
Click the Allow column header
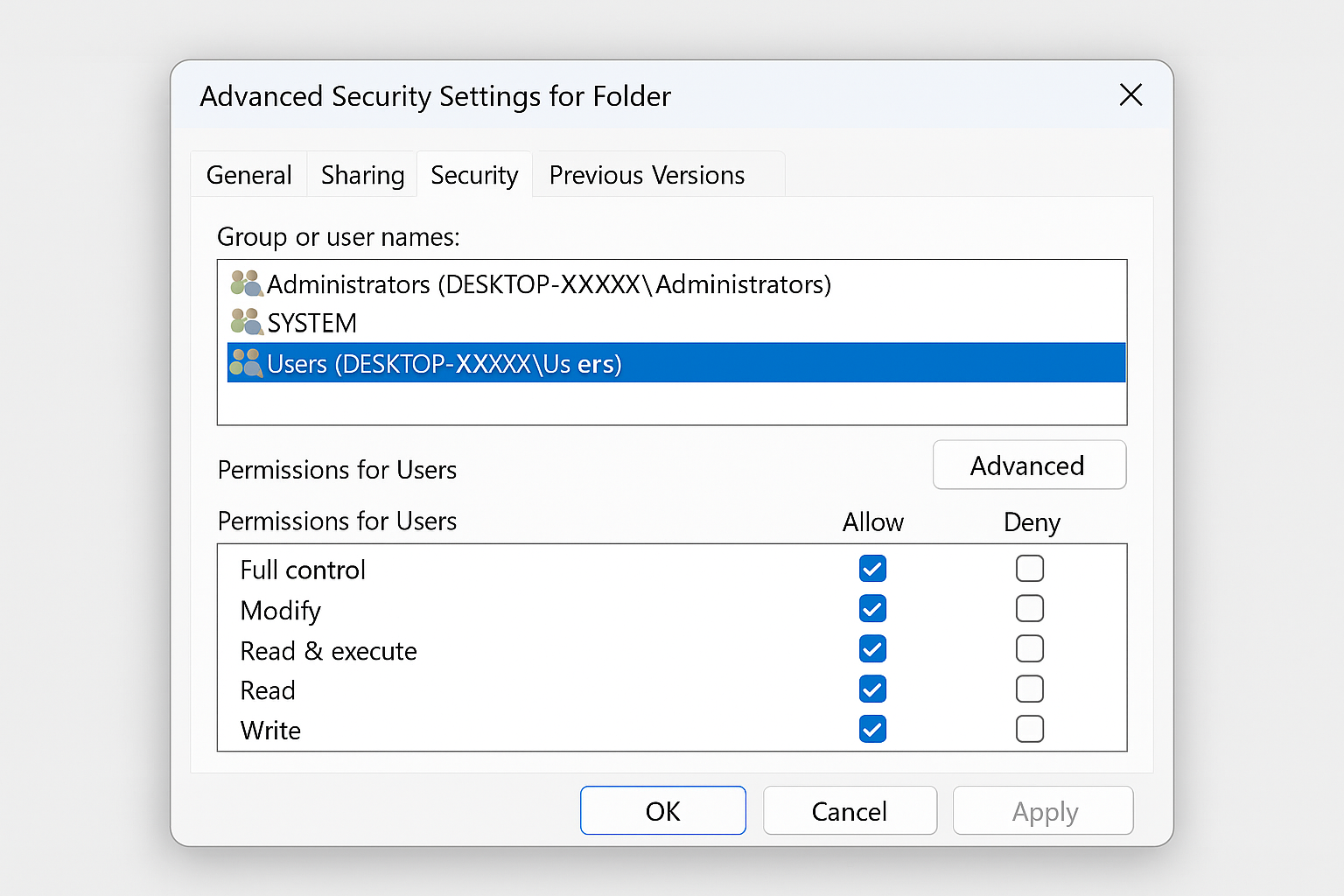click(872, 522)
